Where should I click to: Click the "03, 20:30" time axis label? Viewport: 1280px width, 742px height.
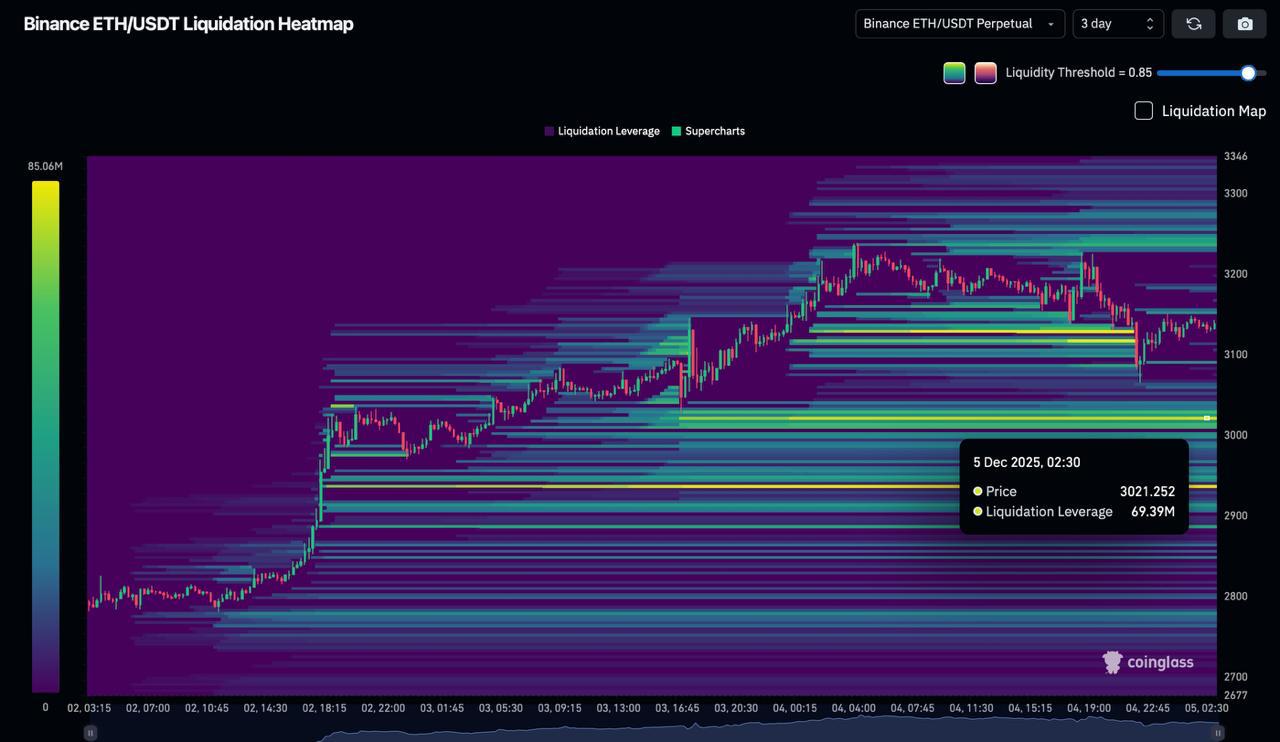click(x=737, y=708)
